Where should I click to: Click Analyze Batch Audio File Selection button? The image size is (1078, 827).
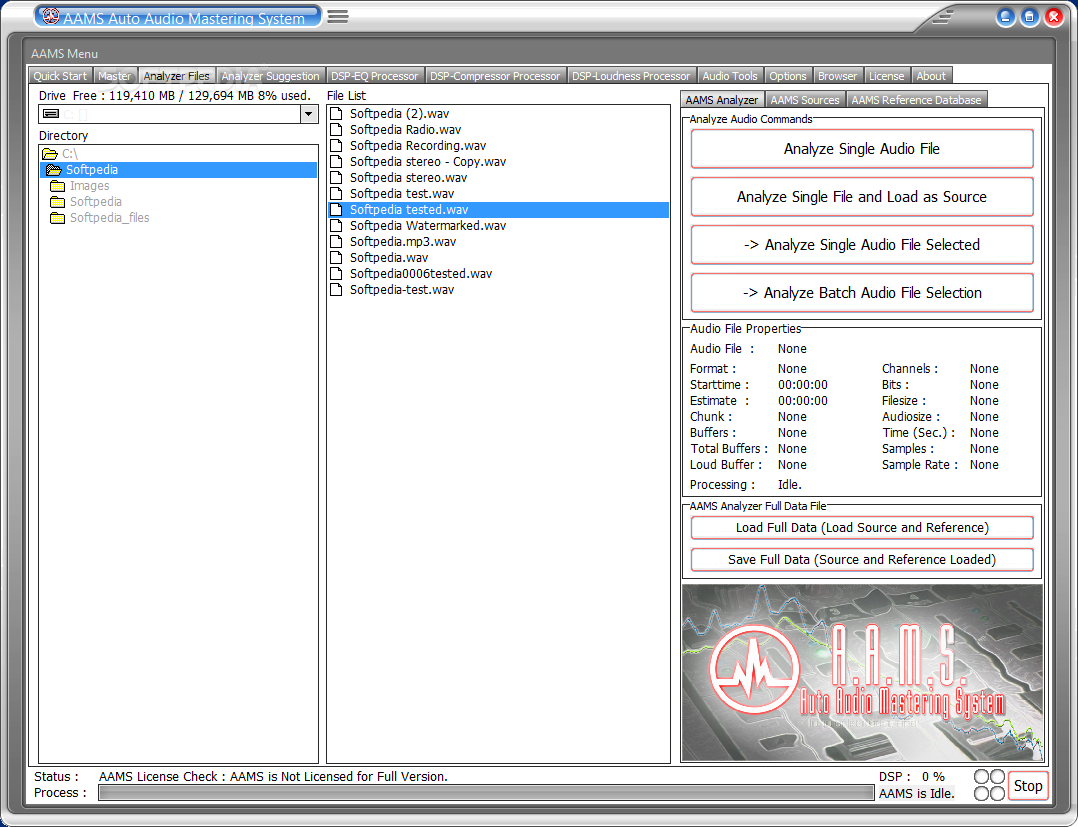coord(861,293)
